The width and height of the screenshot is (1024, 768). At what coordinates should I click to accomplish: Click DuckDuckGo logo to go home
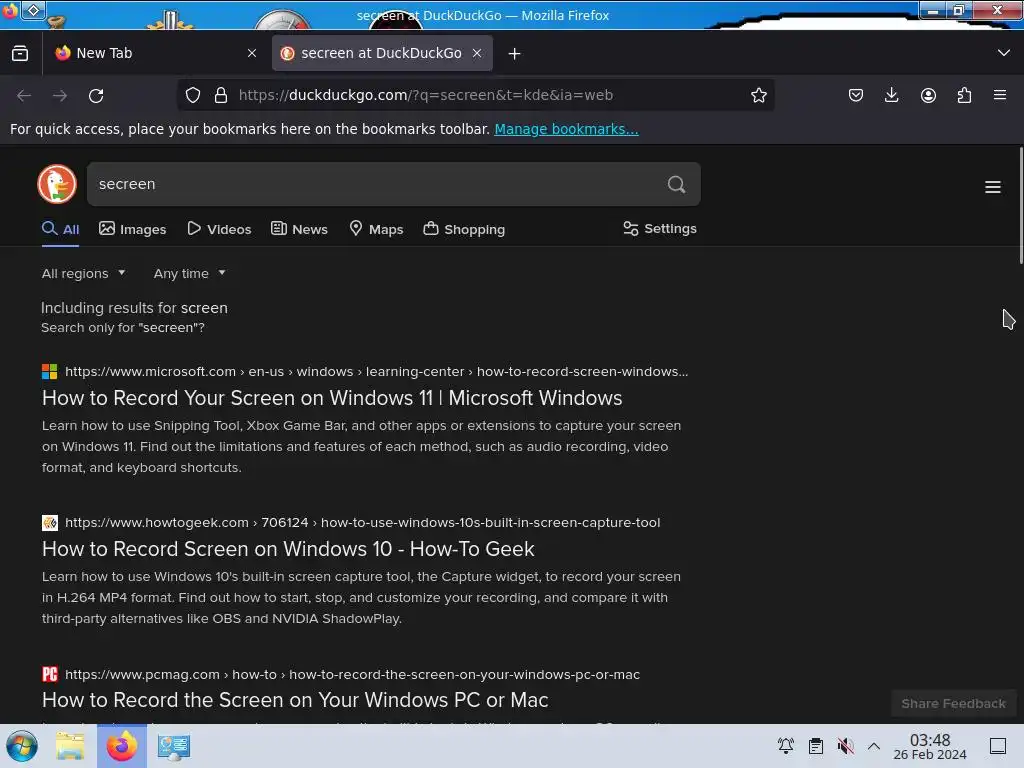(x=57, y=184)
